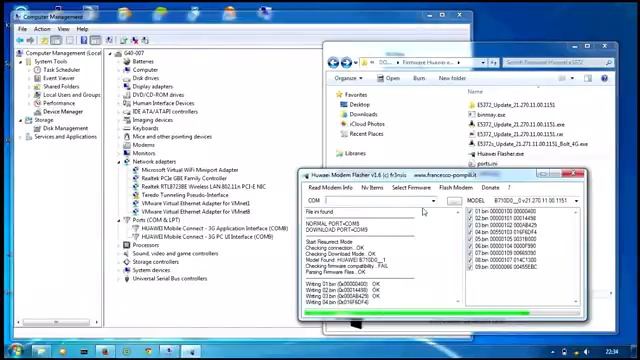This screenshot has width=640, height=360.
Task: Click Back arrow in Computer Management toolbar
Action: click(x=20, y=40)
